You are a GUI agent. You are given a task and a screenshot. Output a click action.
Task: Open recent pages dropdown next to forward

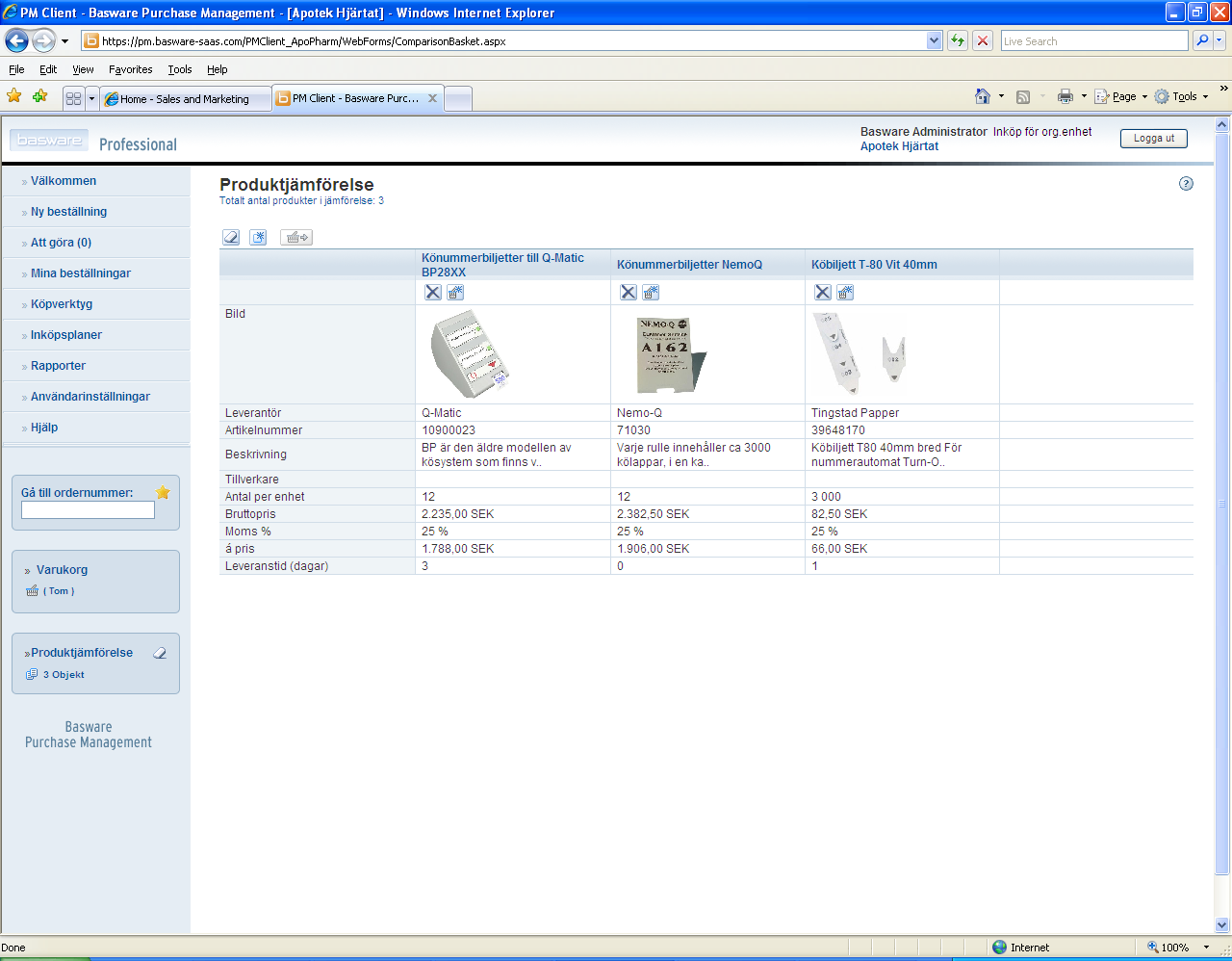pos(65,41)
